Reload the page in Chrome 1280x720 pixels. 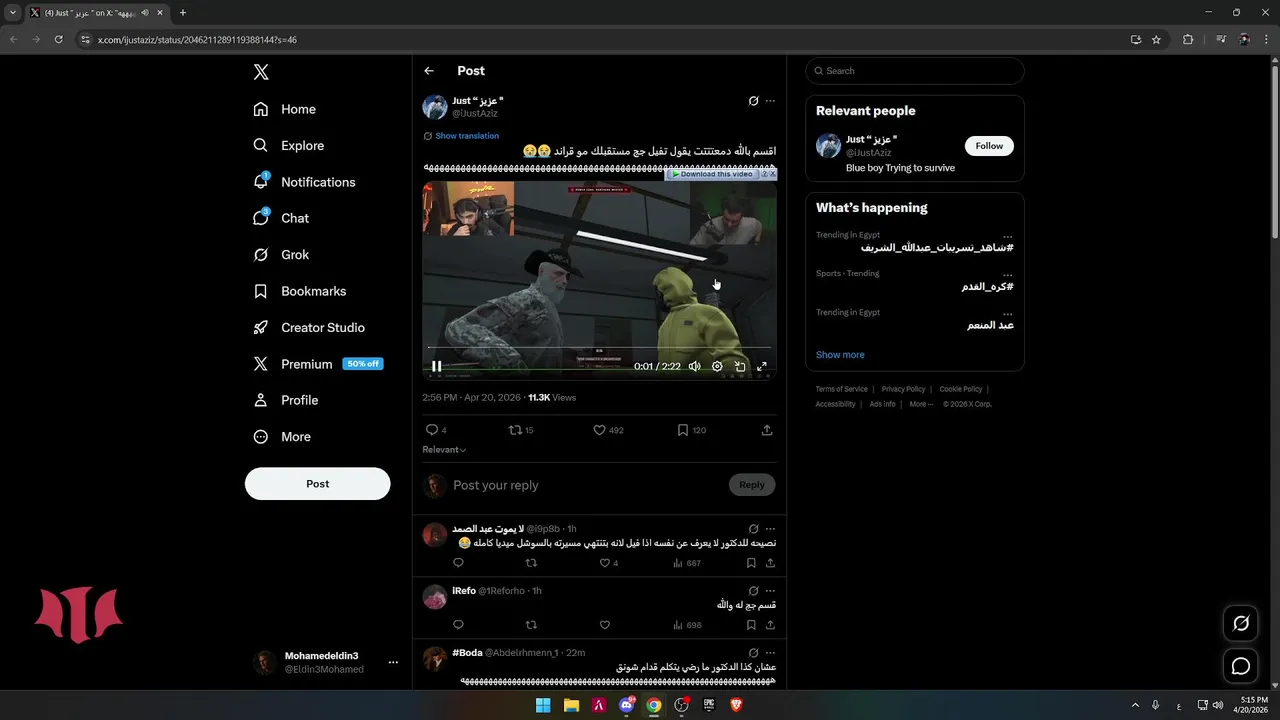click(59, 40)
